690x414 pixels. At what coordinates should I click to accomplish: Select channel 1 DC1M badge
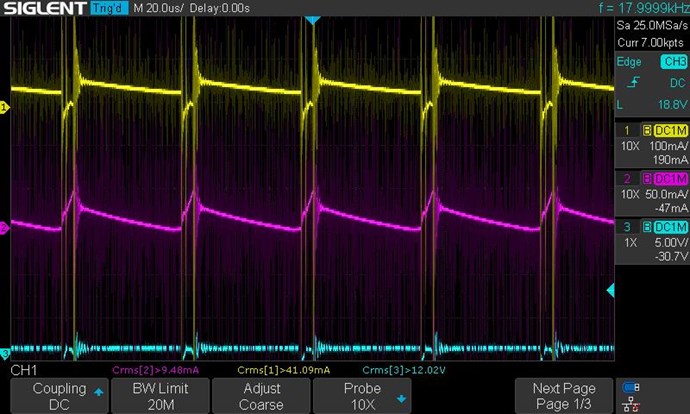671,131
